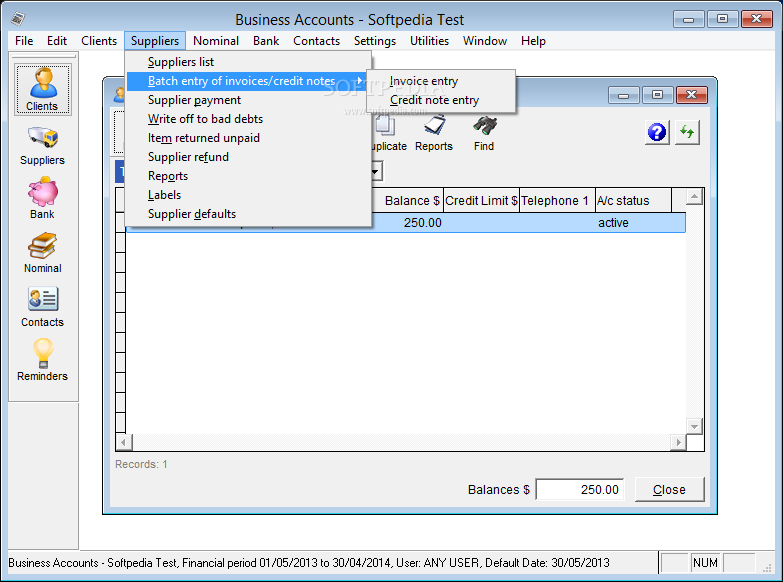Click the Close button

pyautogui.click(x=669, y=490)
